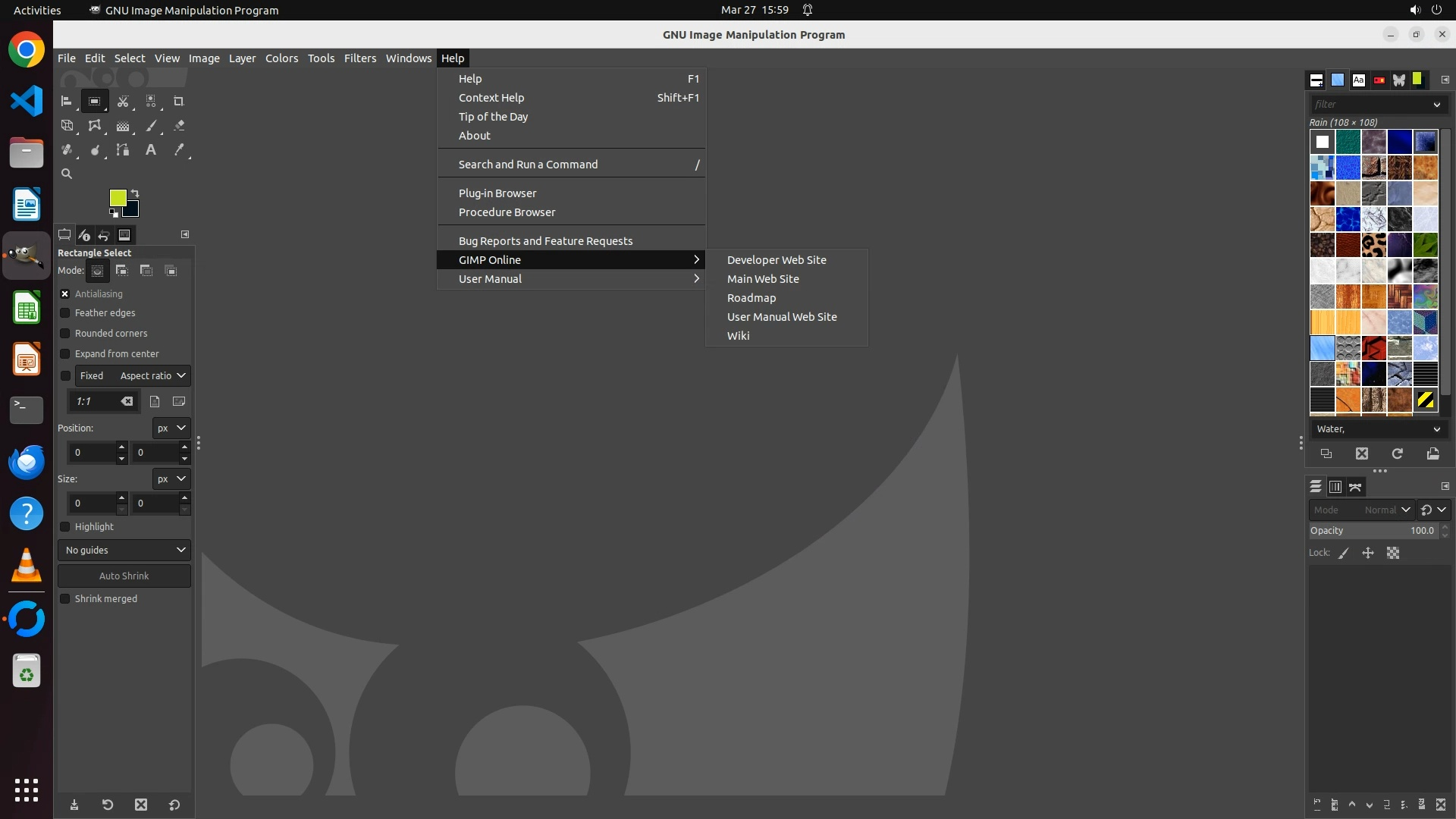Choose the Eraser tool
Image resolution: width=1456 pixels, height=819 pixels.
pyautogui.click(x=179, y=126)
